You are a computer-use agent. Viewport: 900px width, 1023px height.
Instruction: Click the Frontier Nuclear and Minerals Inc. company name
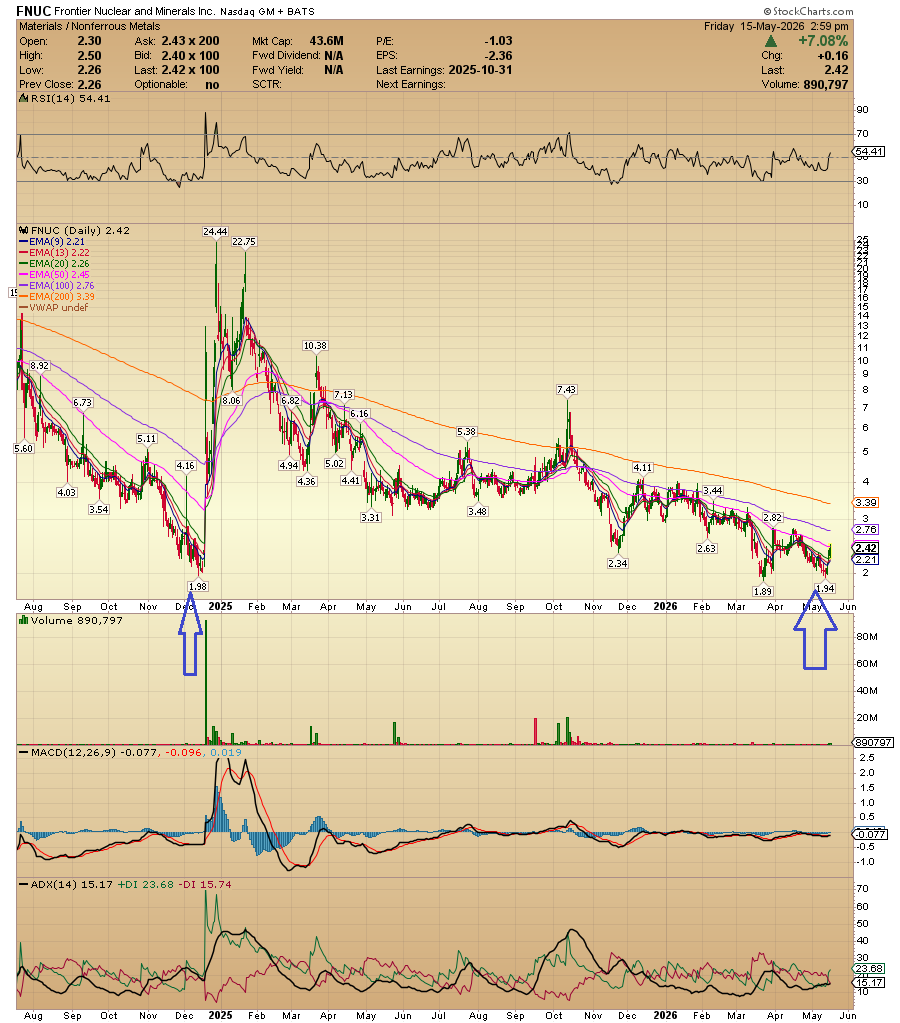click(134, 12)
